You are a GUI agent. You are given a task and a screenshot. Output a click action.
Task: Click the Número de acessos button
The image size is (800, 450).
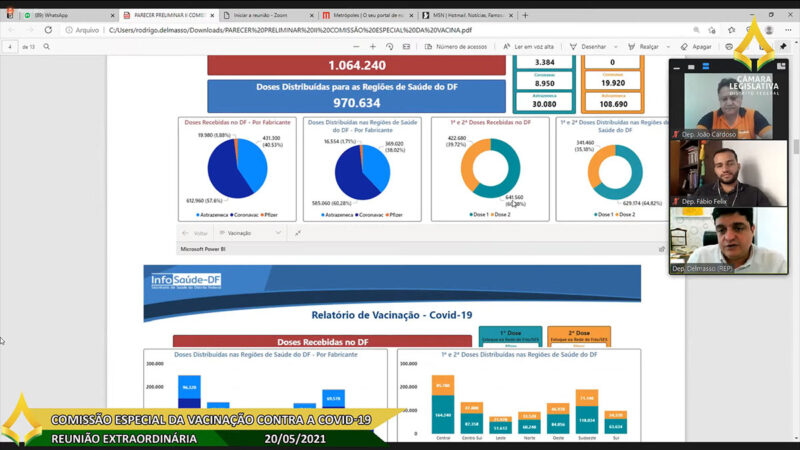tap(457, 47)
